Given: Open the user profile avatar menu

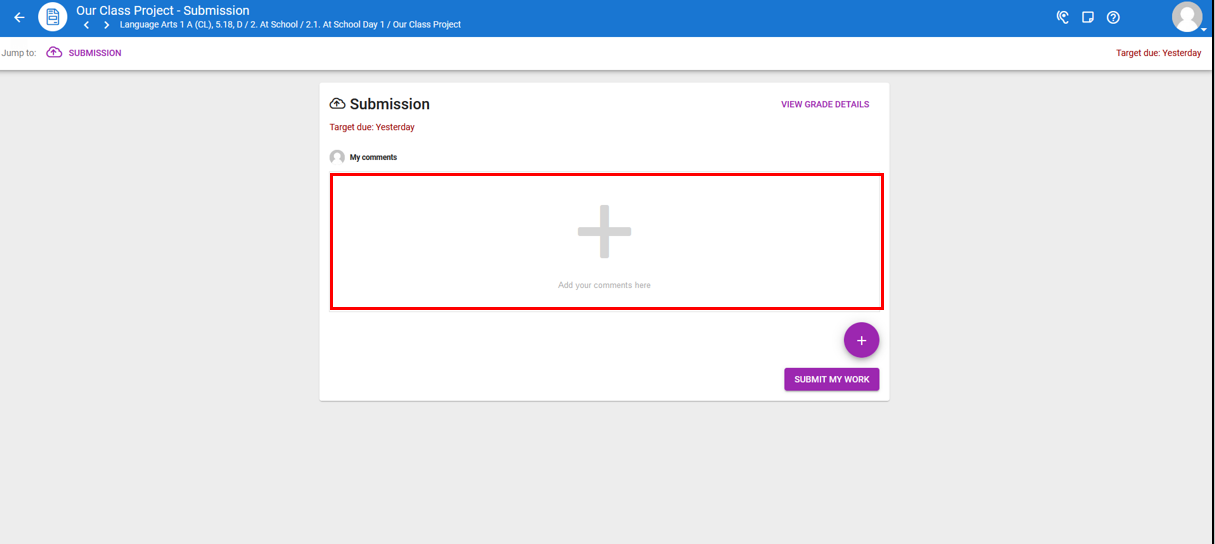Looking at the screenshot, I should point(1187,17).
